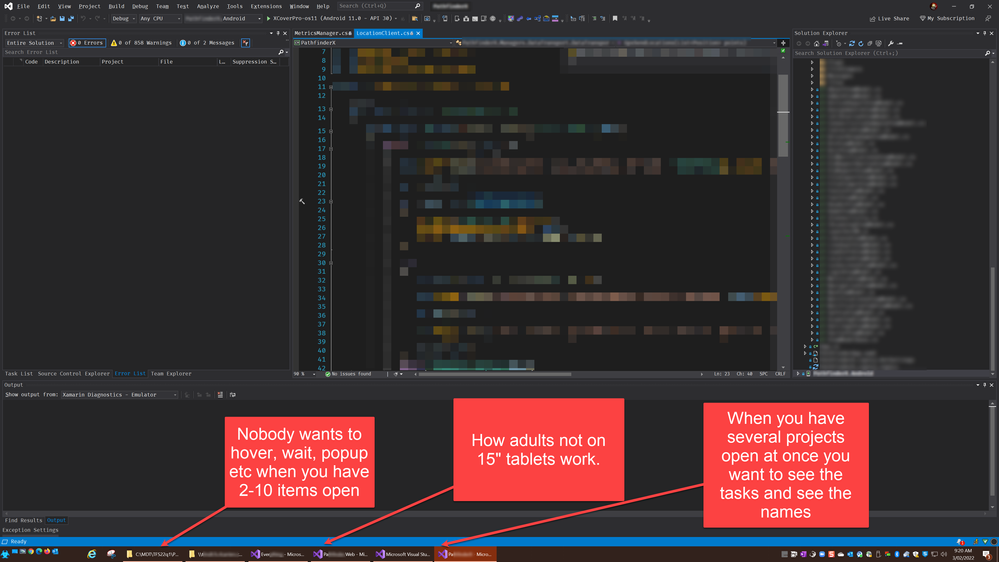Open the Show output from dropdown
The image size is (999, 562).
pyautogui.click(x=120, y=394)
